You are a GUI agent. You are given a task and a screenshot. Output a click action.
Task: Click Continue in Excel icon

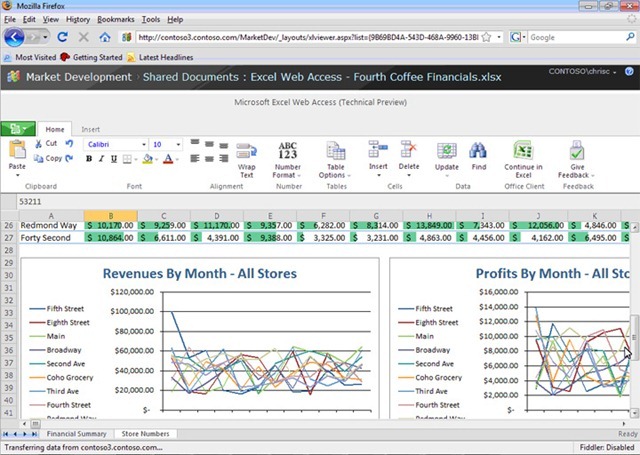point(523,150)
